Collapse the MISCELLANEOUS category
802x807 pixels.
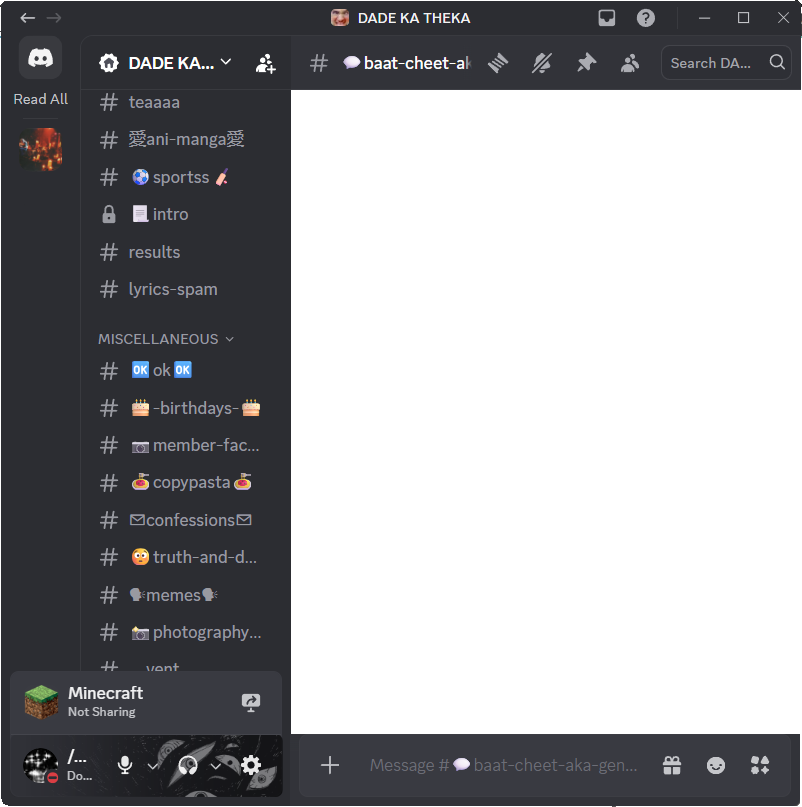click(x=166, y=339)
